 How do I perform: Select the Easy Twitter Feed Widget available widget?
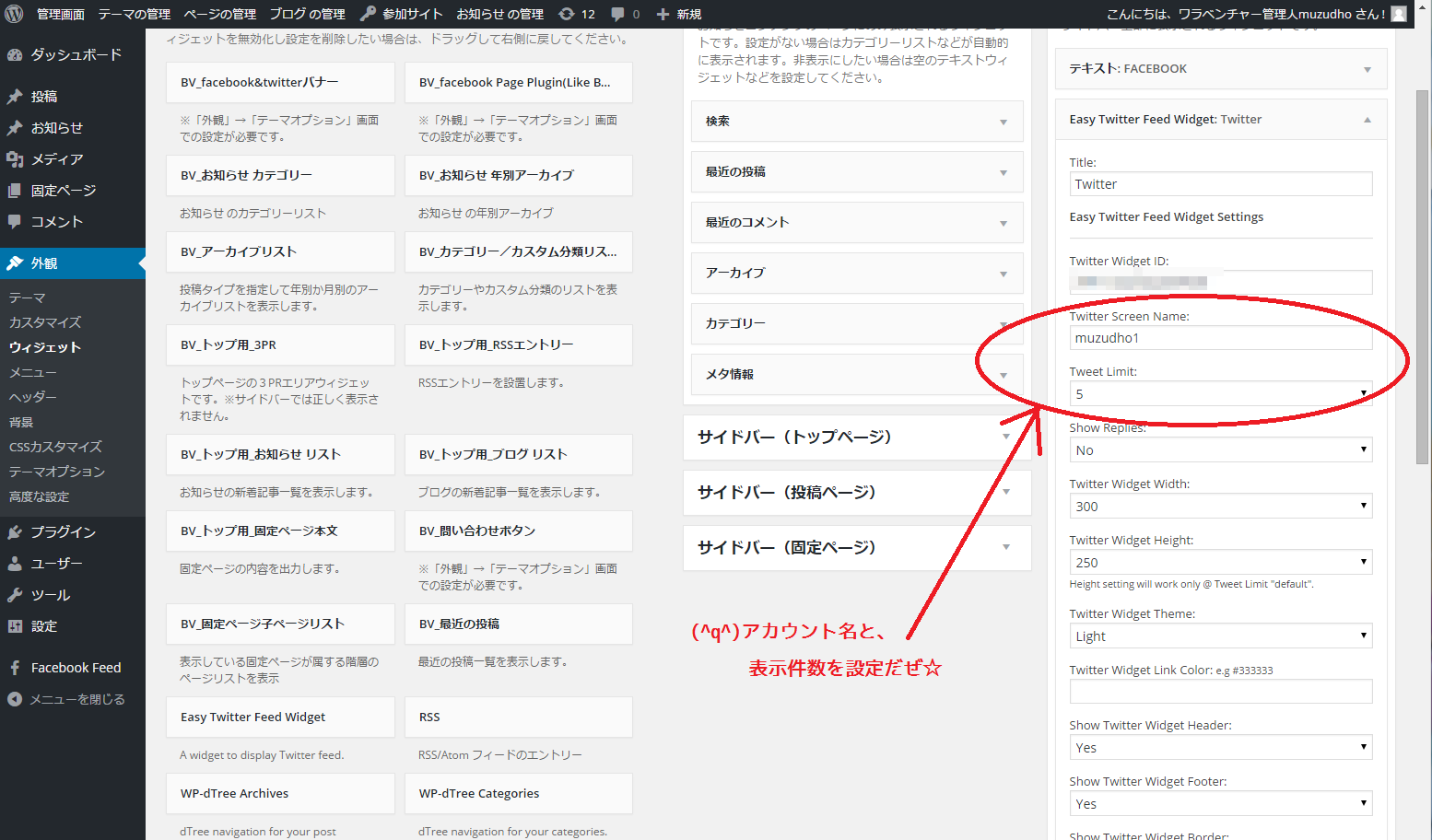[x=280, y=717]
